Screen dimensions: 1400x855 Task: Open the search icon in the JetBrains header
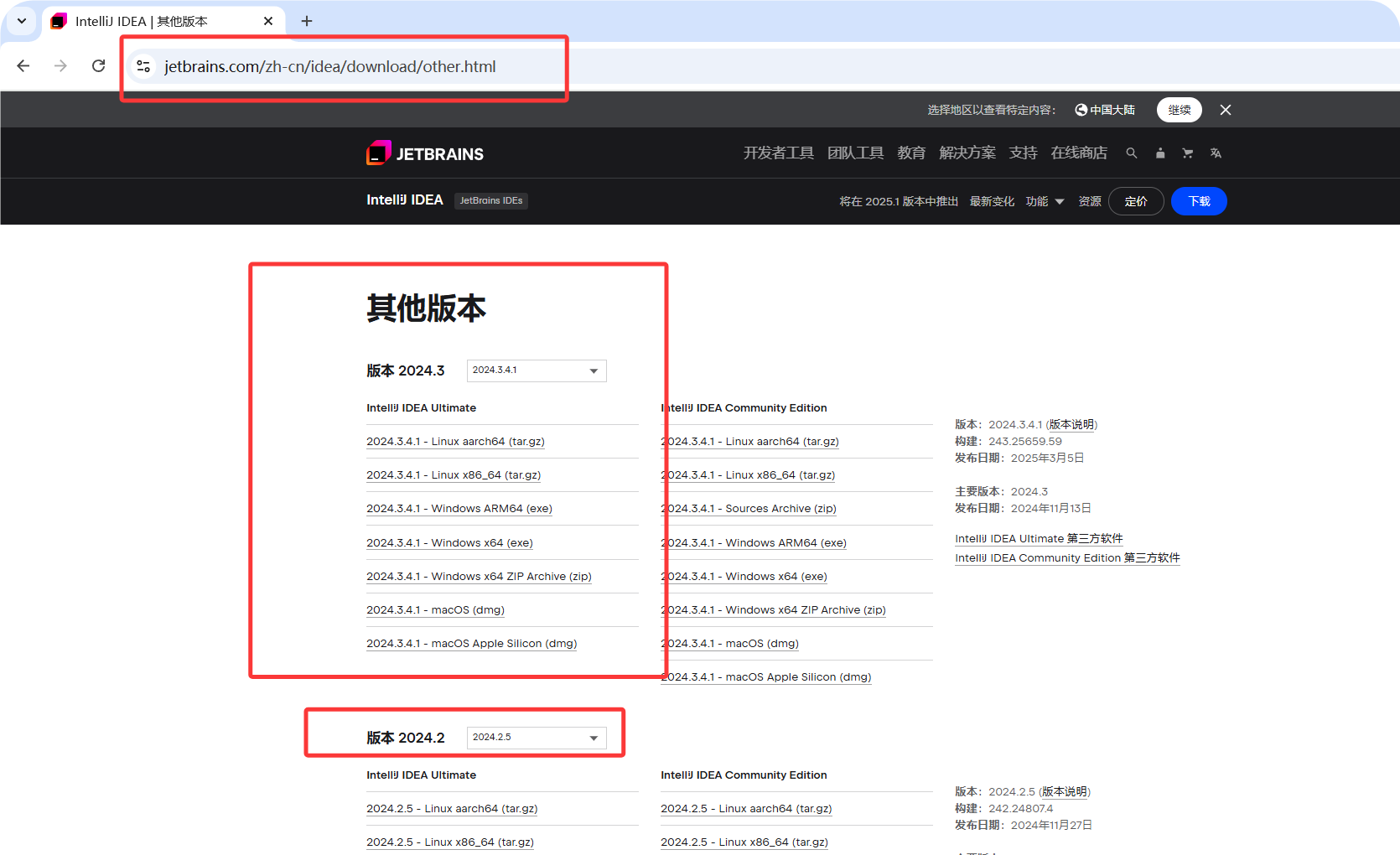tap(1132, 153)
